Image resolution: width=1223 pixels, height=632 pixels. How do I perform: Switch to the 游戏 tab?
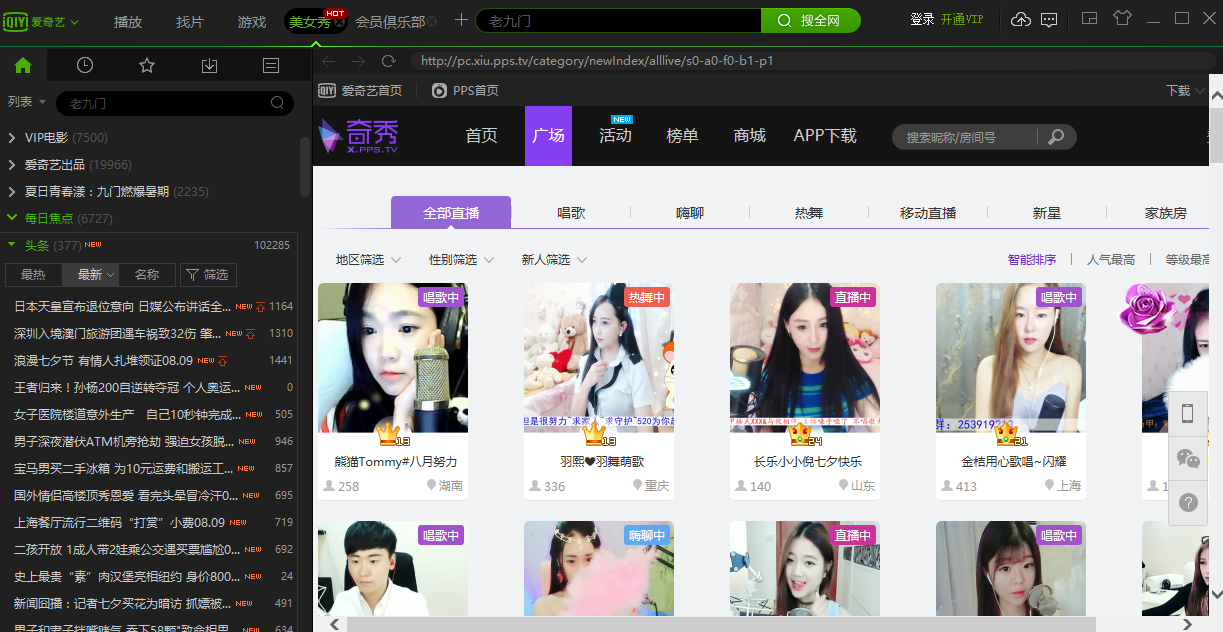point(252,21)
